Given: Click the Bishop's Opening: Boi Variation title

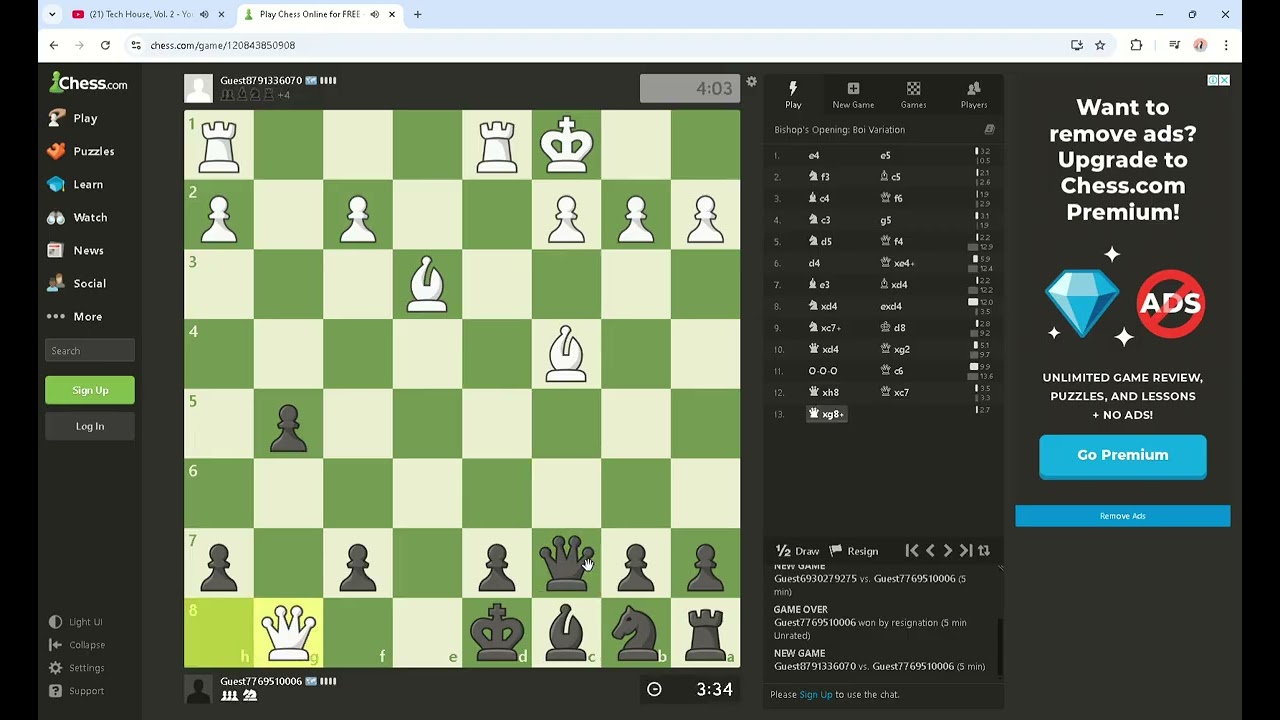Looking at the screenshot, I should [x=839, y=130].
